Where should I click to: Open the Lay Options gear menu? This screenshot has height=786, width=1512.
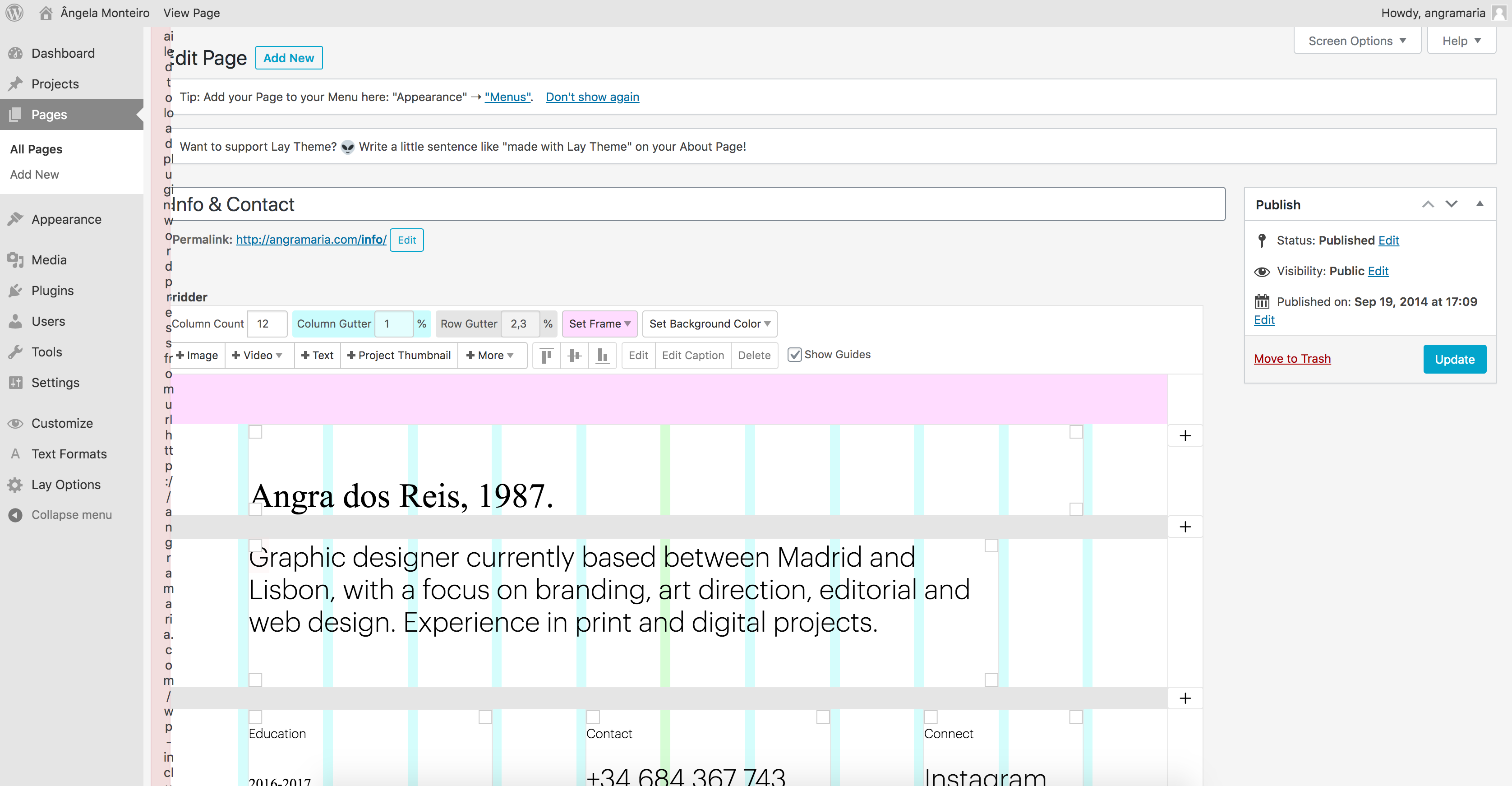(66, 484)
